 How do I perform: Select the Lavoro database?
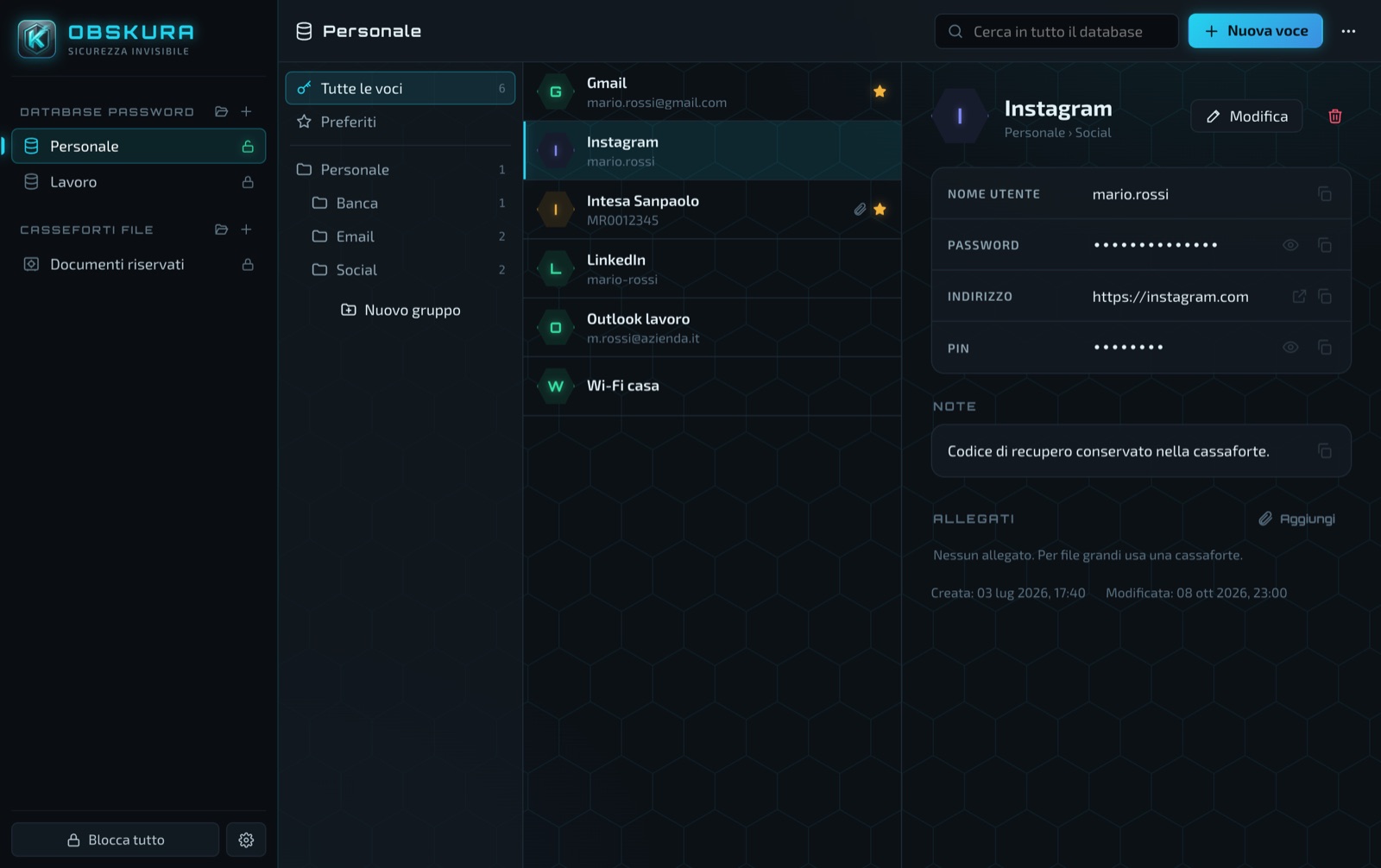pyautogui.click(x=138, y=182)
